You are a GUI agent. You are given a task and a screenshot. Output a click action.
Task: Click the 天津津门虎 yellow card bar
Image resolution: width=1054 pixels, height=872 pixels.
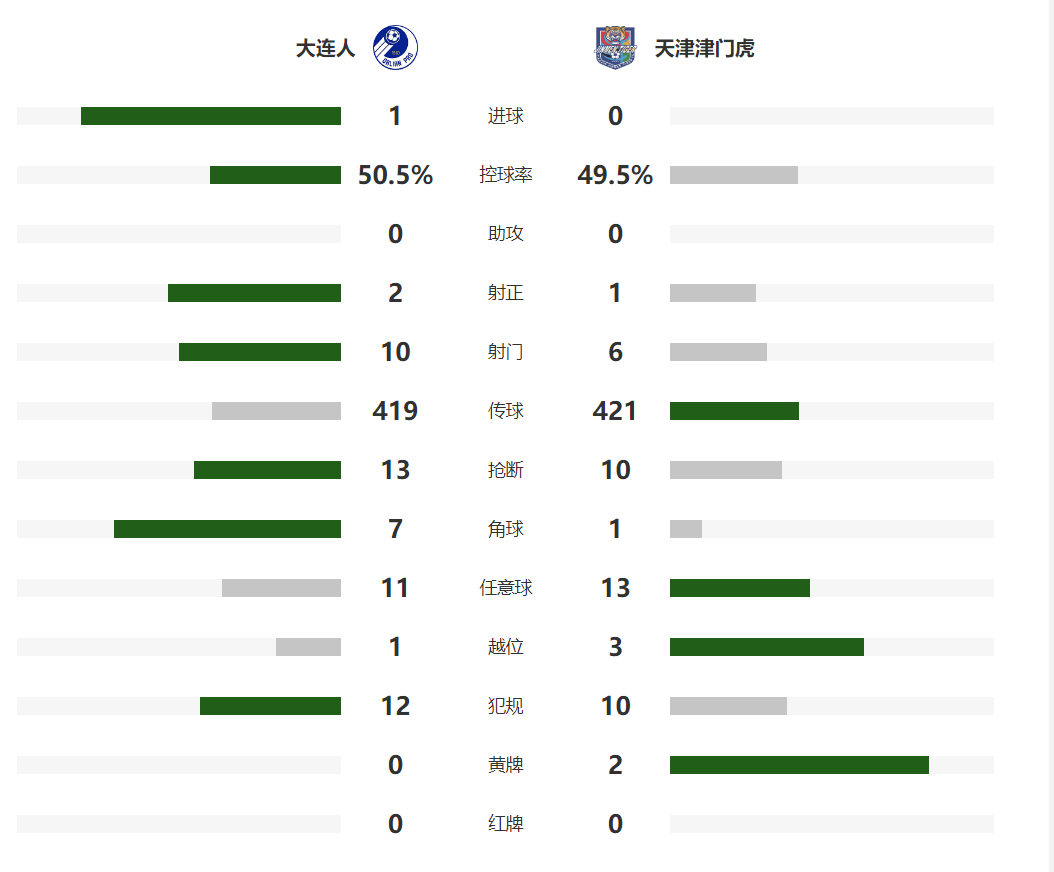pos(799,764)
